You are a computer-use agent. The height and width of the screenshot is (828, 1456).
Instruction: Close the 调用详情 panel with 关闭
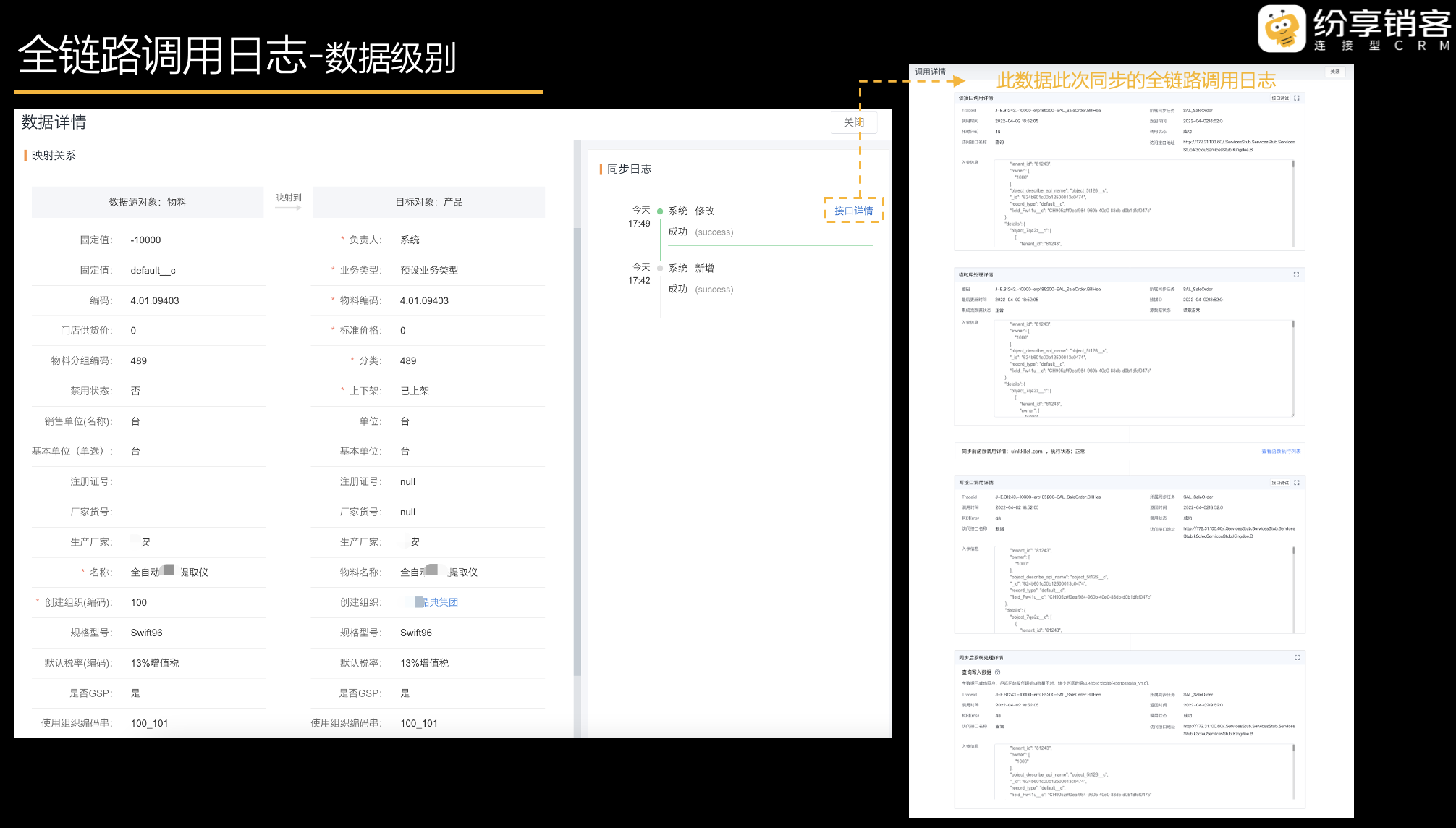[x=1335, y=72]
